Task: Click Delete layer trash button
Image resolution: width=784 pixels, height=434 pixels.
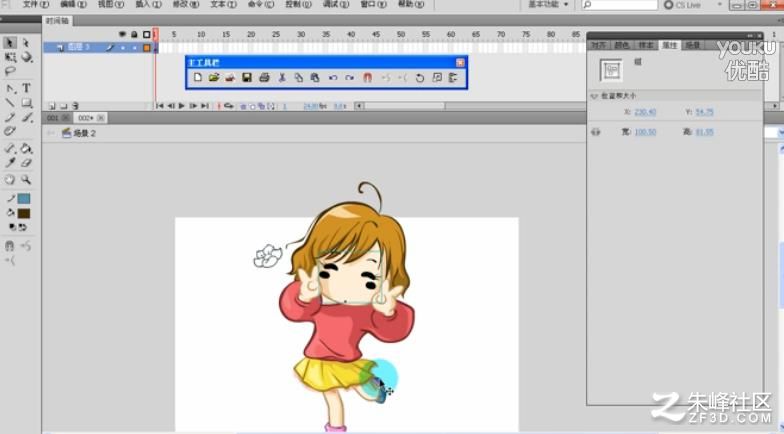Action: pyautogui.click(x=75, y=106)
